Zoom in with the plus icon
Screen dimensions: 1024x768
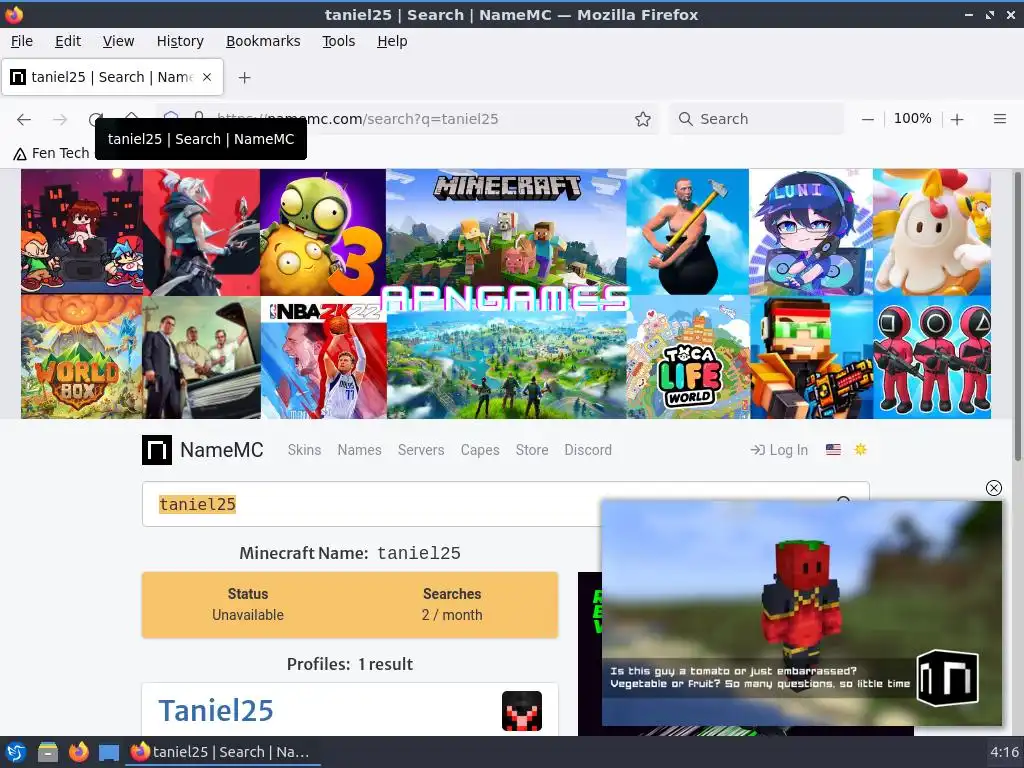point(957,119)
